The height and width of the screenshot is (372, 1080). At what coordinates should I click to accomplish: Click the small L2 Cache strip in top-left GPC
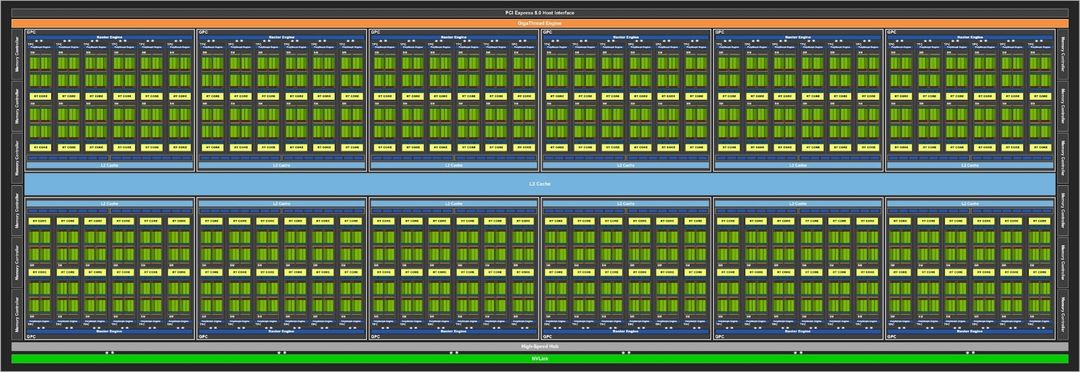[x=110, y=165]
